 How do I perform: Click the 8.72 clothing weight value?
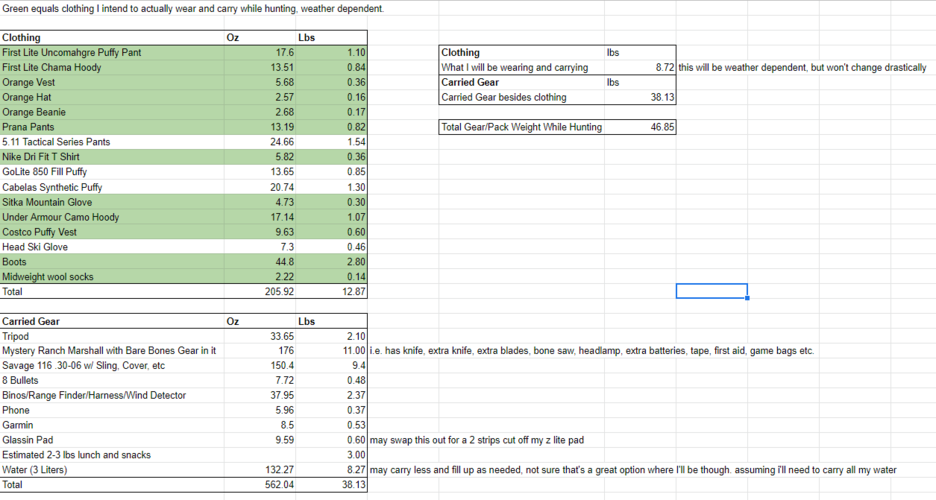640,67
